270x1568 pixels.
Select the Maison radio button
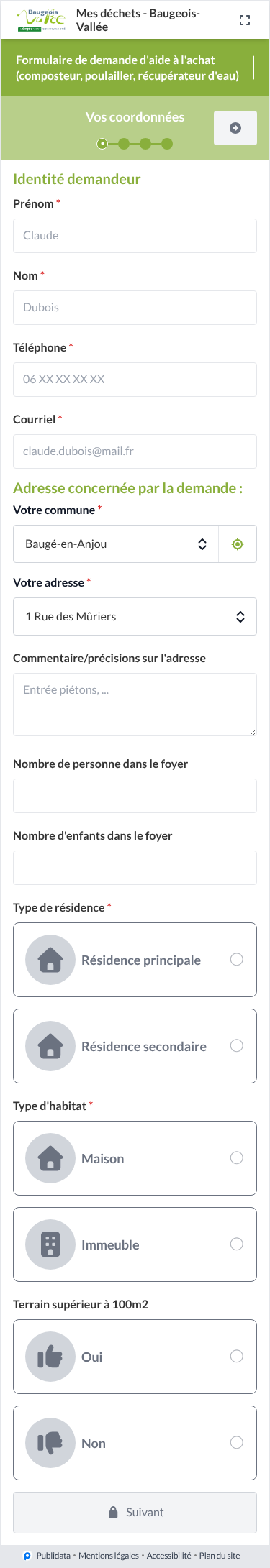tap(236, 1158)
